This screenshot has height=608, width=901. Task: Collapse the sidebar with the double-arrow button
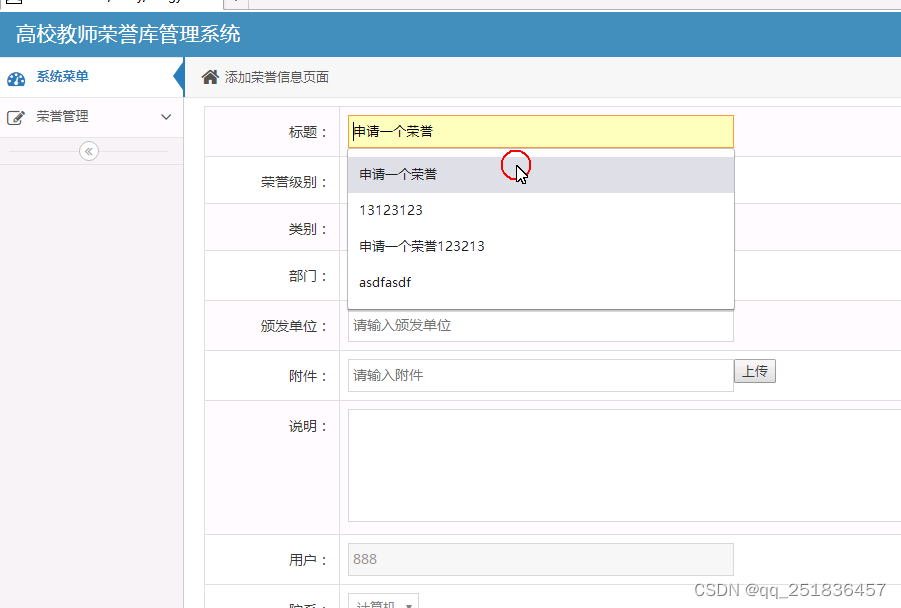(89, 151)
